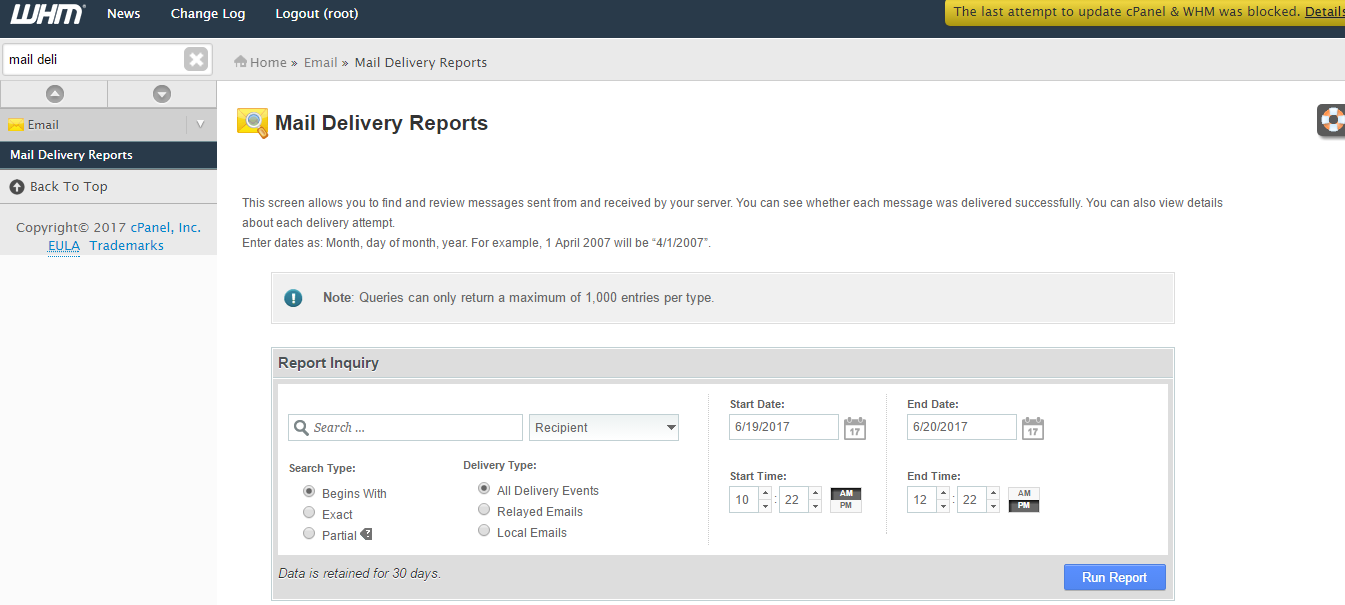Click the Mail Delivery Reports breadcrumb text

click(421, 62)
